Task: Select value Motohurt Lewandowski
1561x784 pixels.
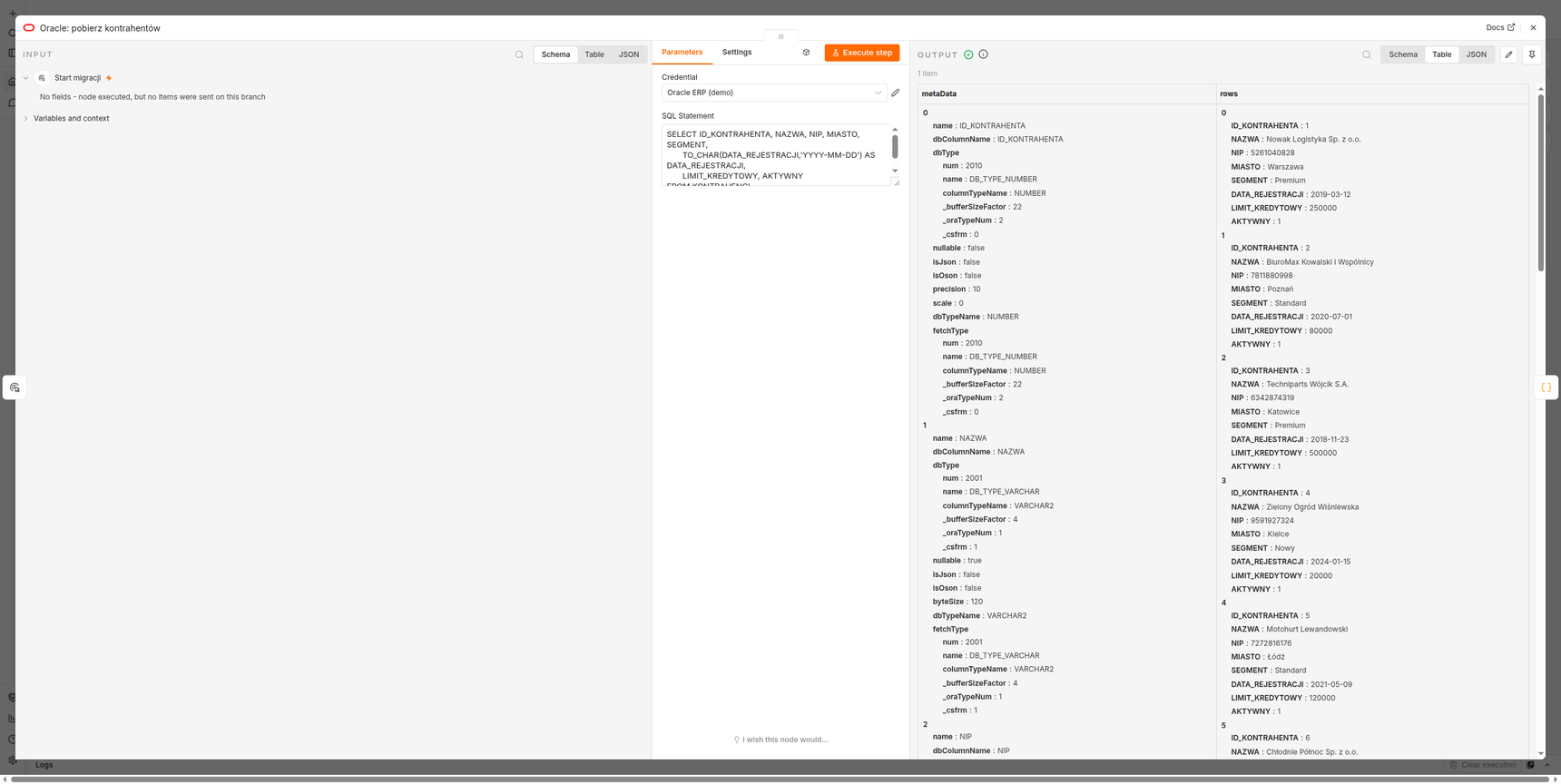Action: click(1307, 630)
